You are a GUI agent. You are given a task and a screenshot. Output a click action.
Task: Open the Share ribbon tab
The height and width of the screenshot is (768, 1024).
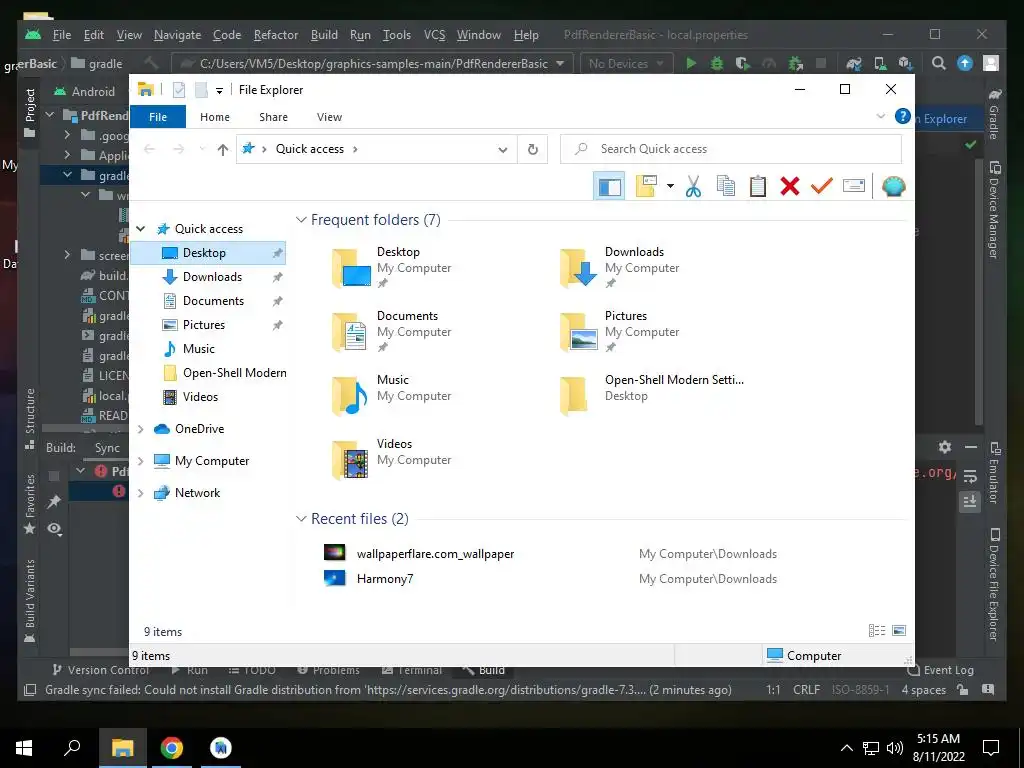click(x=273, y=117)
